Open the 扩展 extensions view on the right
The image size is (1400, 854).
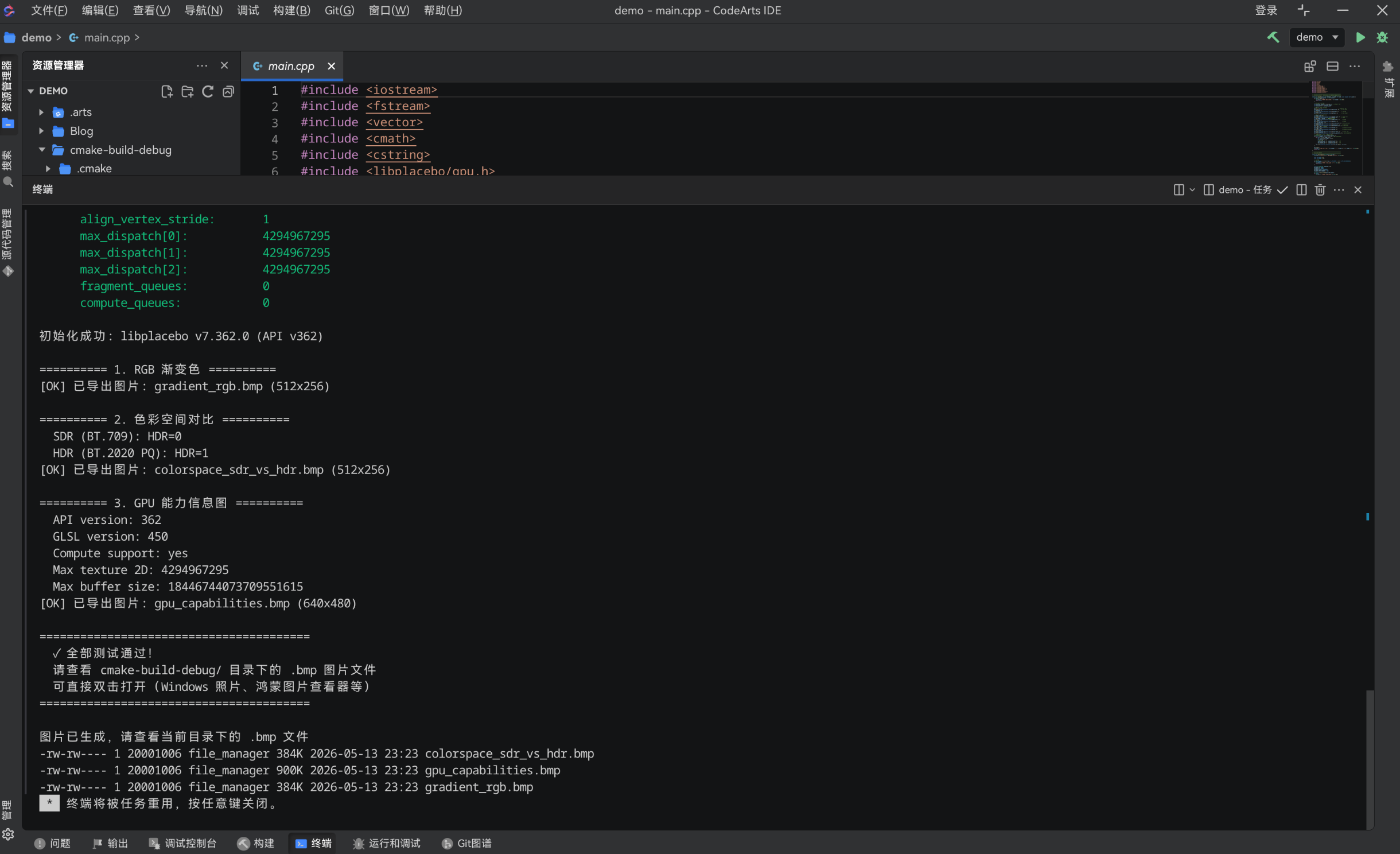[1389, 79]
